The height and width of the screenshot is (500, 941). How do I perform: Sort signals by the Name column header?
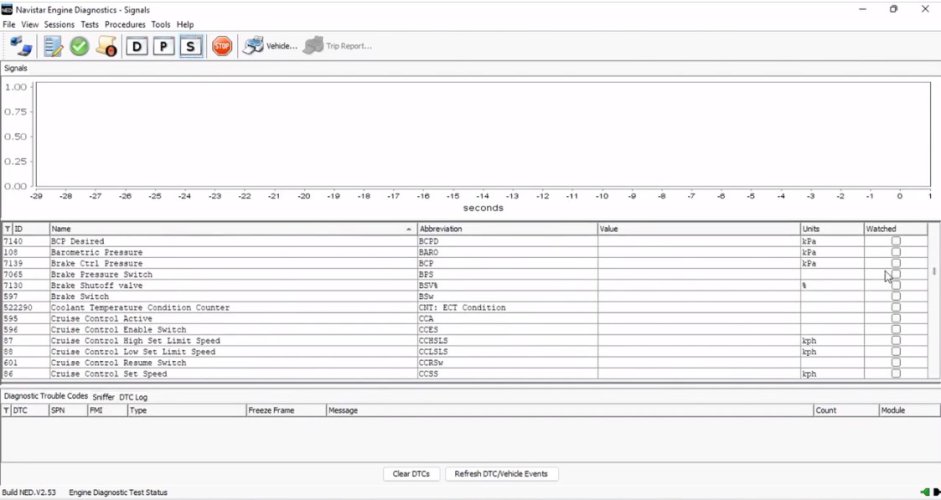point(232,229)
